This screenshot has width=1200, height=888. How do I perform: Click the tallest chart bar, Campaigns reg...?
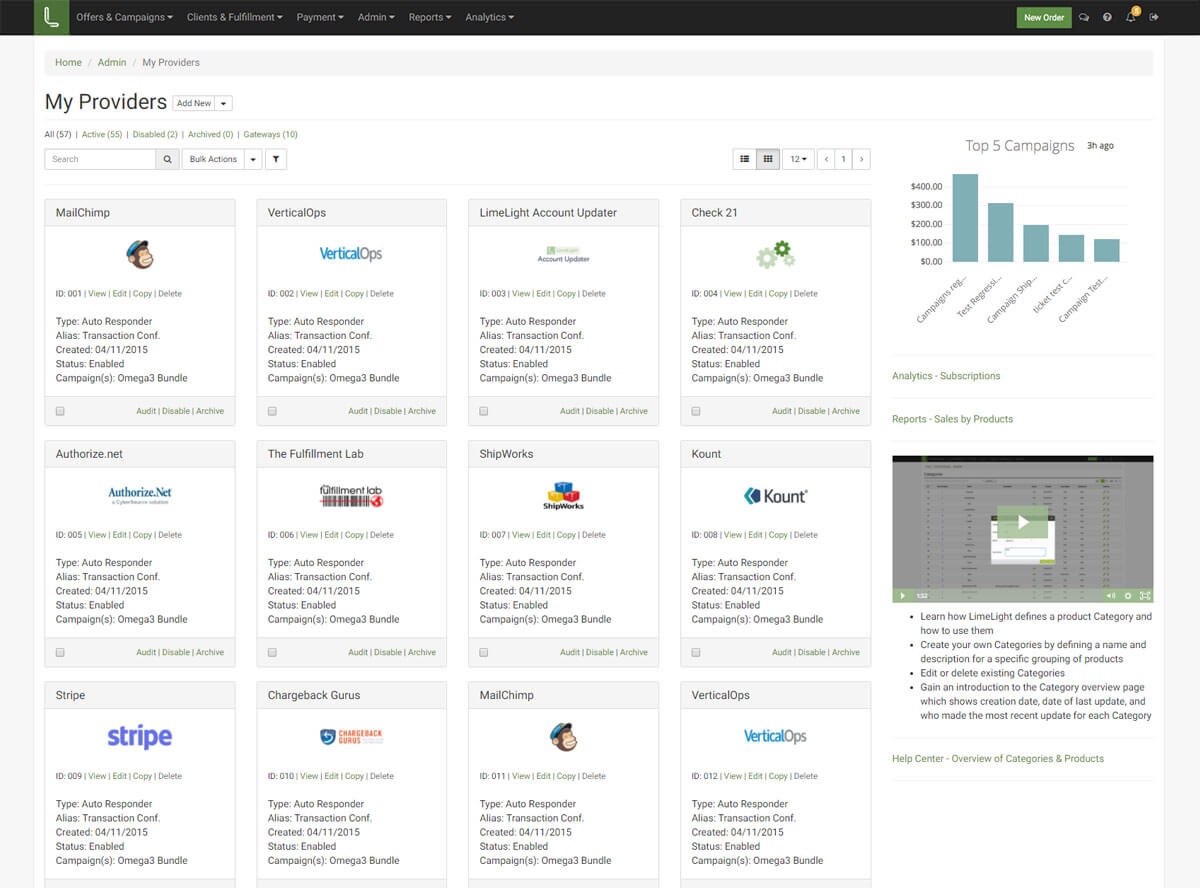point(965,218)
